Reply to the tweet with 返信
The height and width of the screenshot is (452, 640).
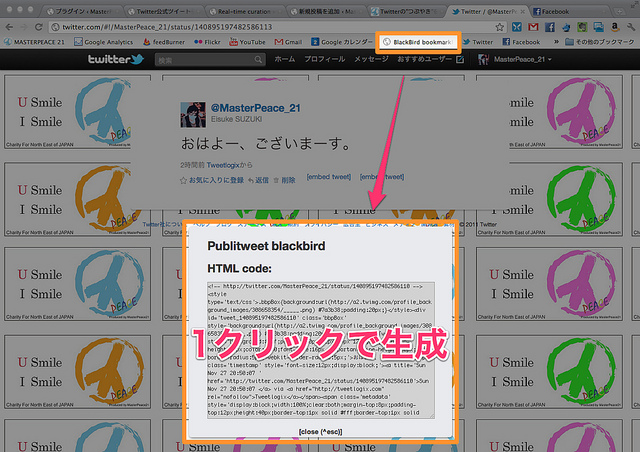click(258, 180)
